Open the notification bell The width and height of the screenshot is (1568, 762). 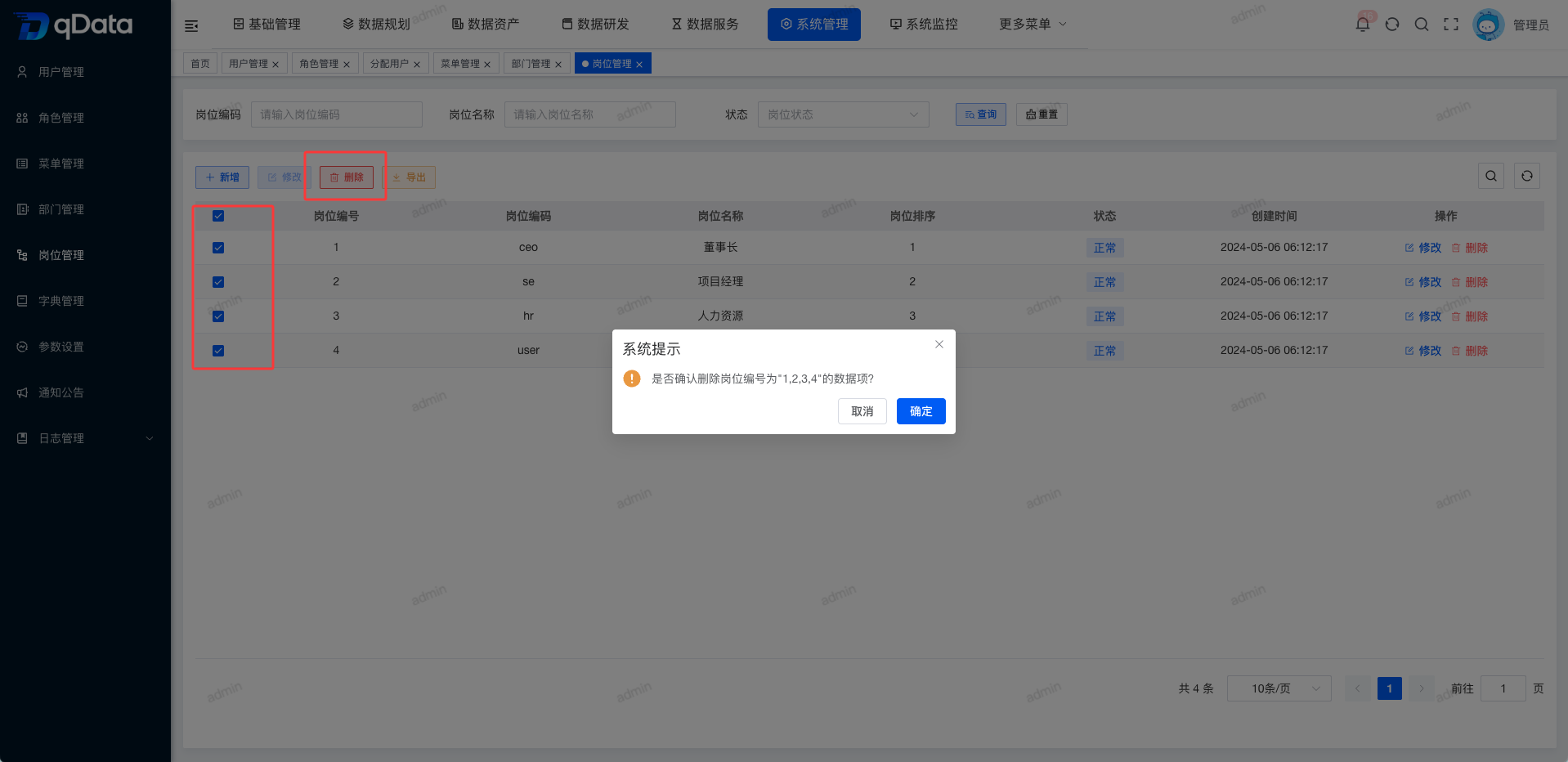click(x=1363, y=25)
